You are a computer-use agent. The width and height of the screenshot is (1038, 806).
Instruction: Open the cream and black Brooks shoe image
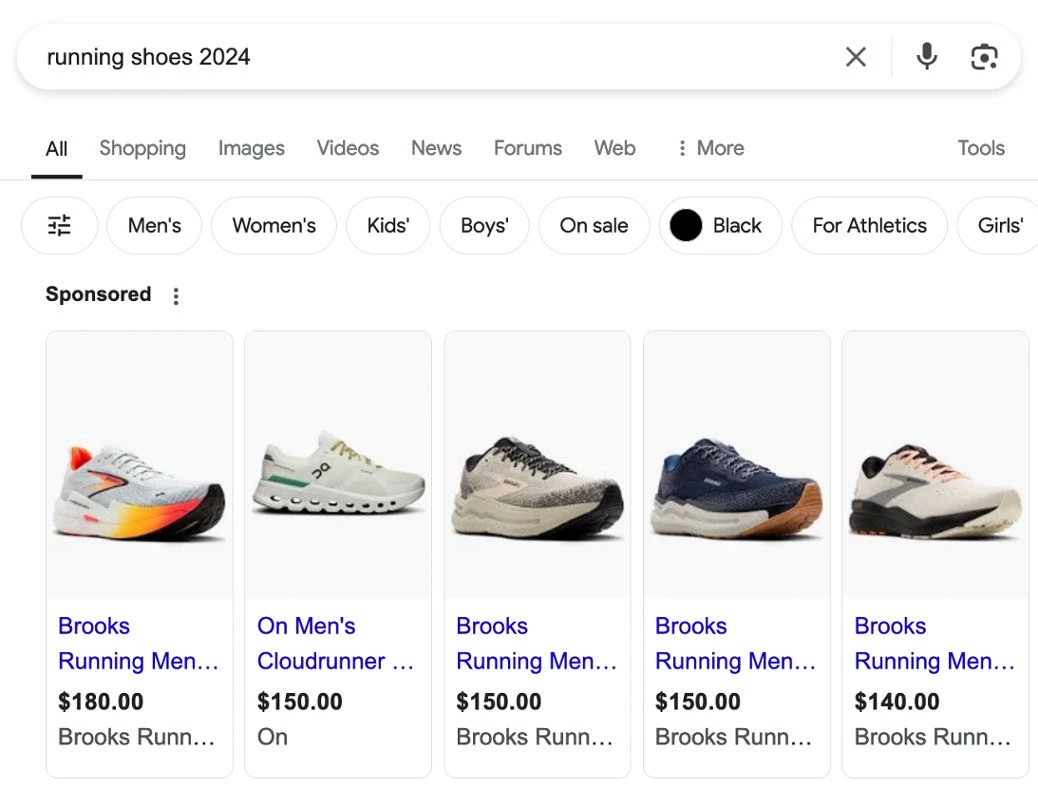(x=935, y=465)
